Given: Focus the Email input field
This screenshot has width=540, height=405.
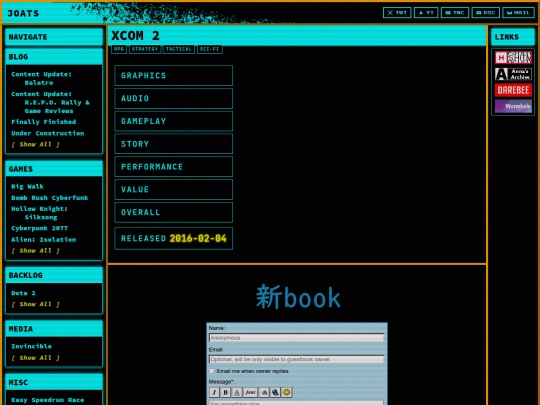Looking at the screenshot, I should pos(297,359).
